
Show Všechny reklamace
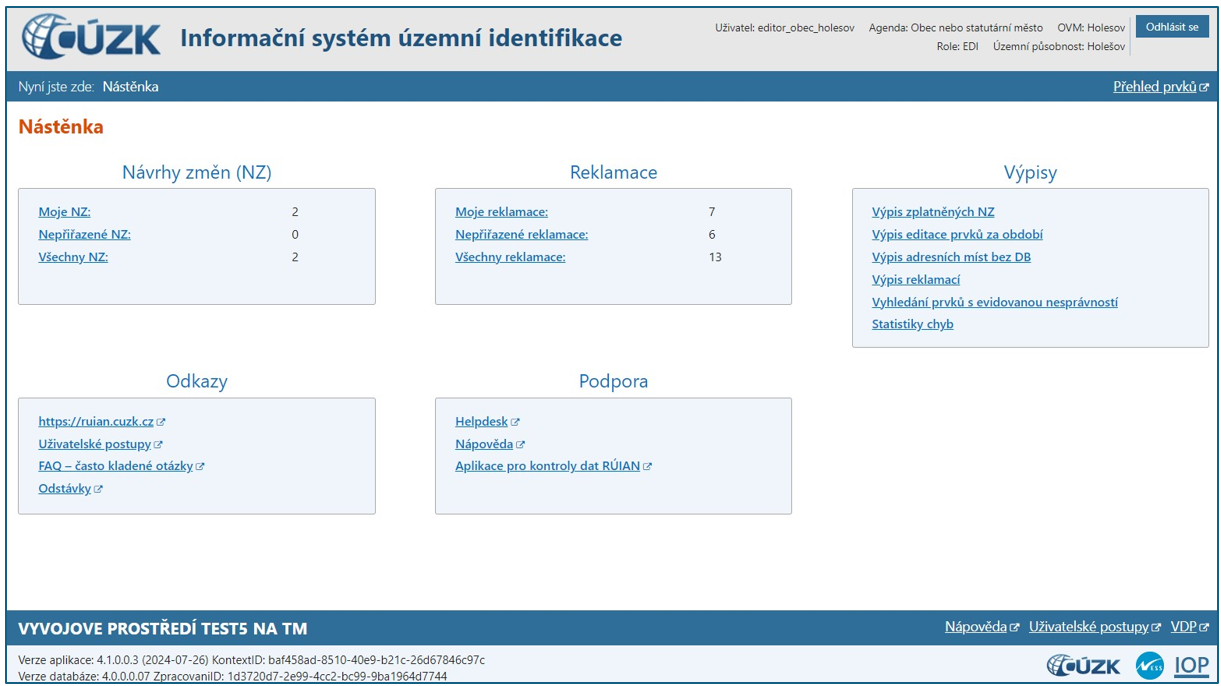click(x=510, y=257)
